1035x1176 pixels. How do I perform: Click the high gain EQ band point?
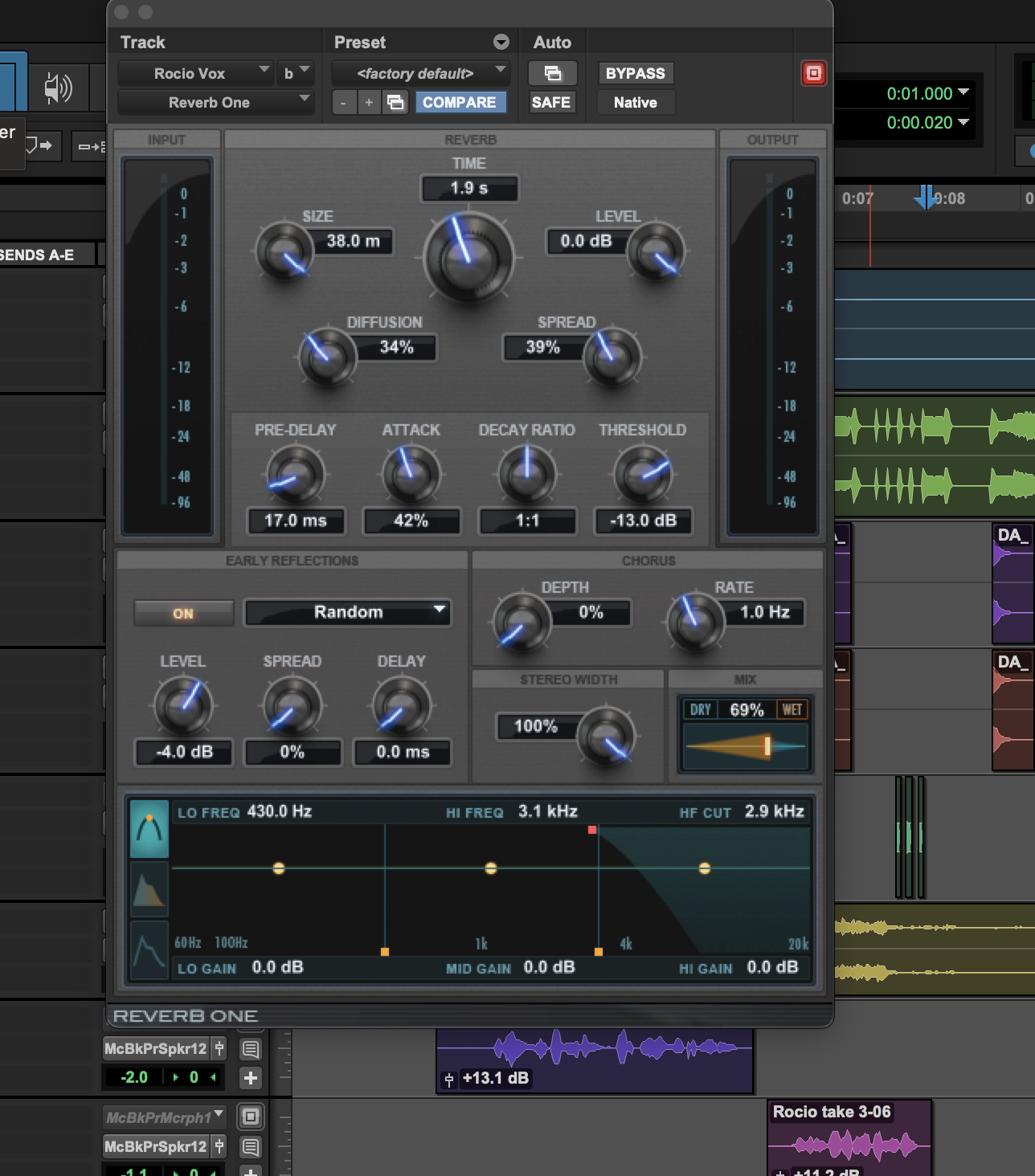(705, 868)
